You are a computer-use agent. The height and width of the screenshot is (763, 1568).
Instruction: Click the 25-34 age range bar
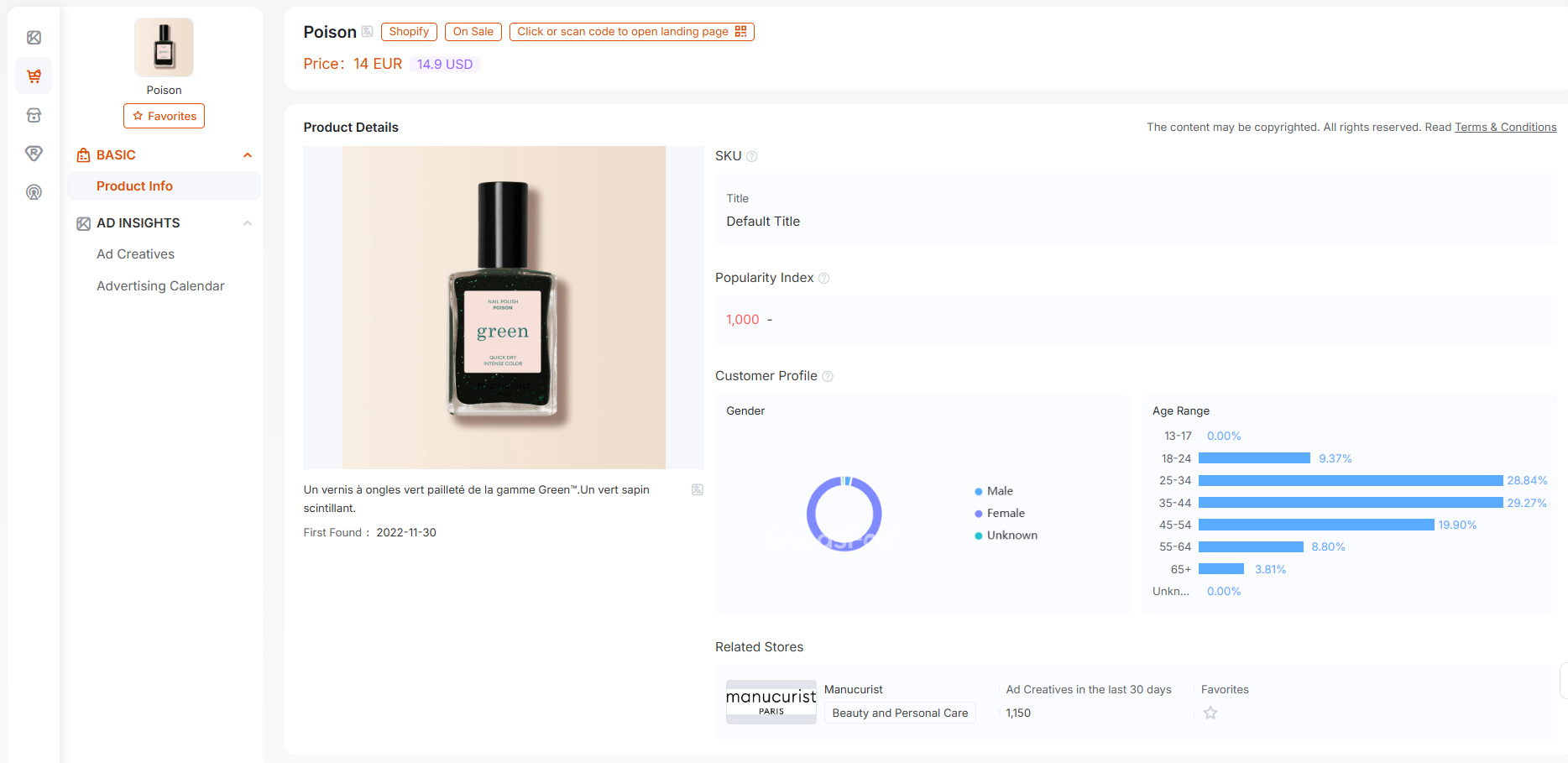1351,481
